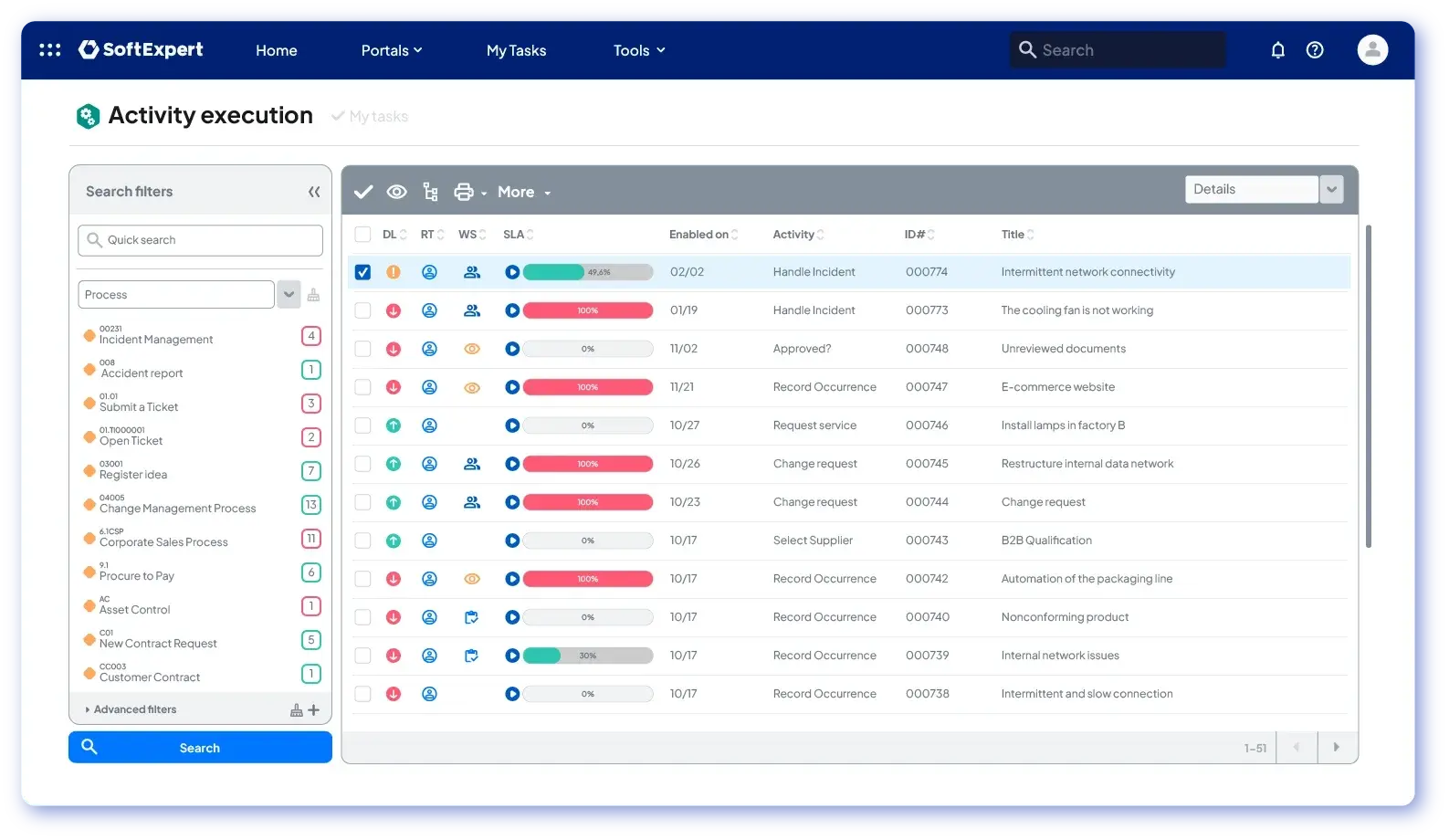Open the help question mark icon
The width and height of the screenshot is (1449, 840).
click(x=1315, y=50)
